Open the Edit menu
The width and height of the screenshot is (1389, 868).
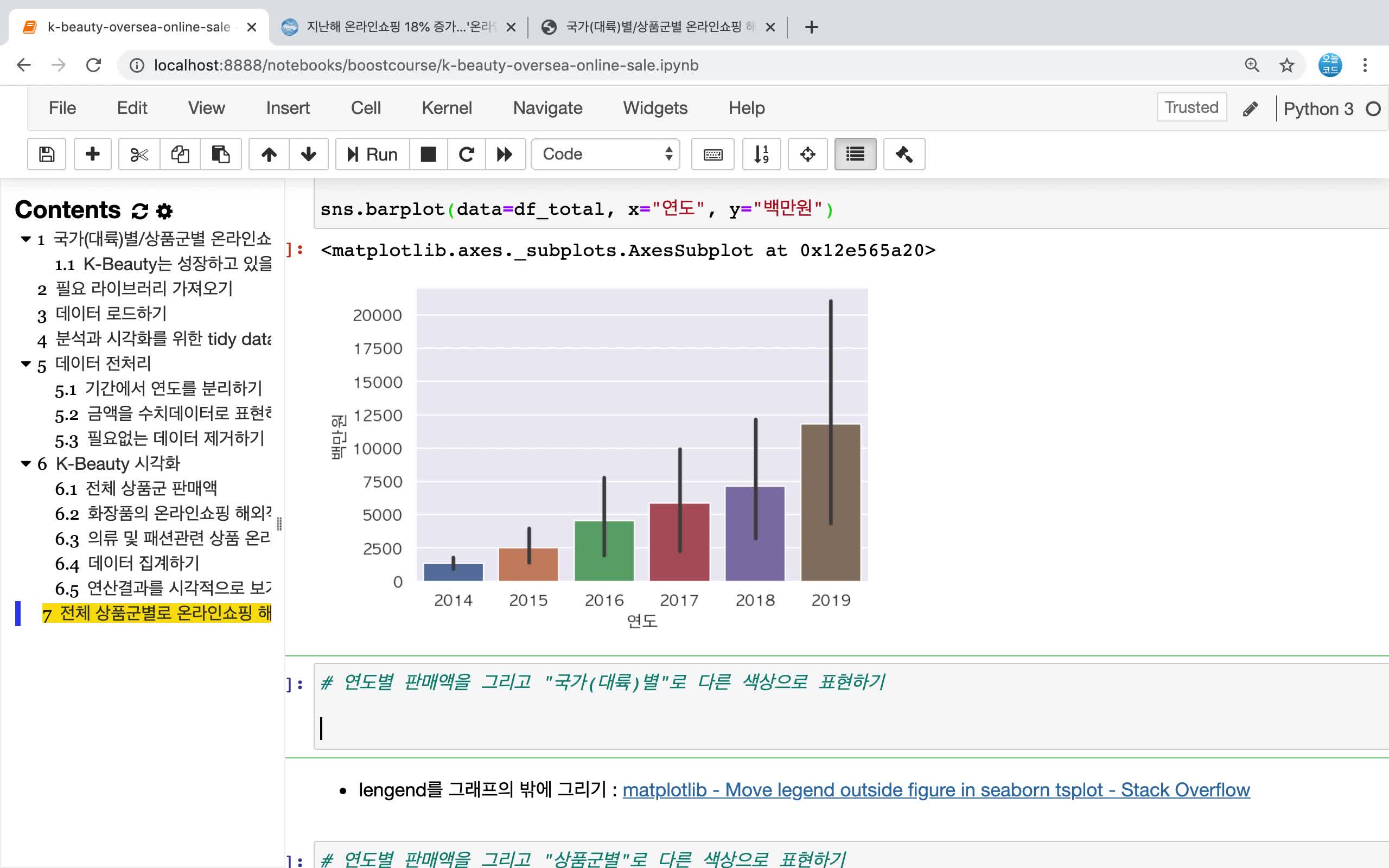[132, 108]
